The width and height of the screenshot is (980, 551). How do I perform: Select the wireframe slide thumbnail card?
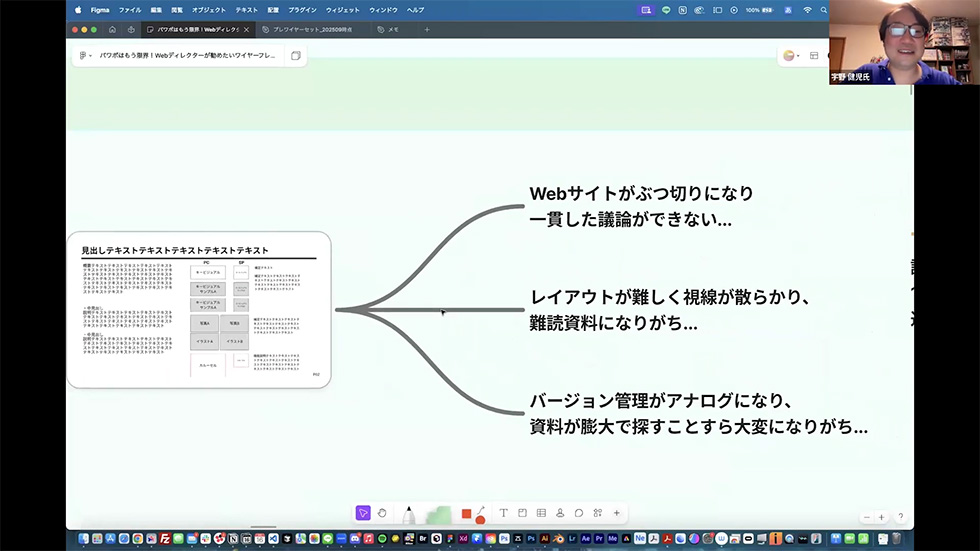pos(199,310)
